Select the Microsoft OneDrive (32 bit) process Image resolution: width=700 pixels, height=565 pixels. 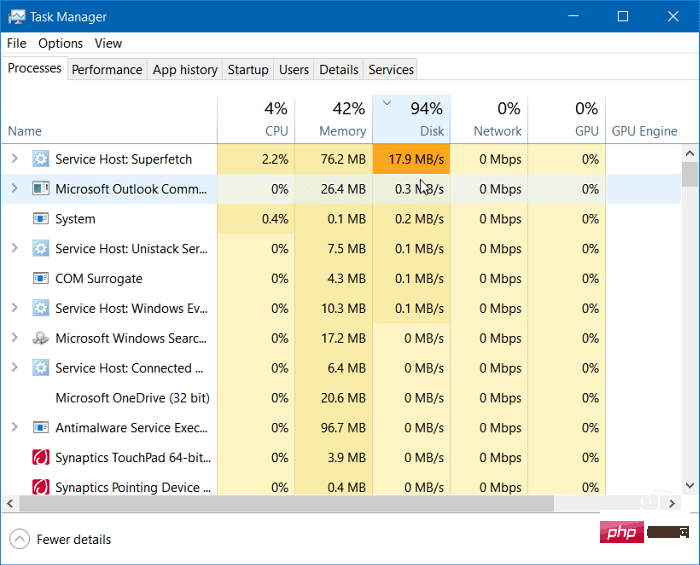pyautogui.click(x=133, y=398)
